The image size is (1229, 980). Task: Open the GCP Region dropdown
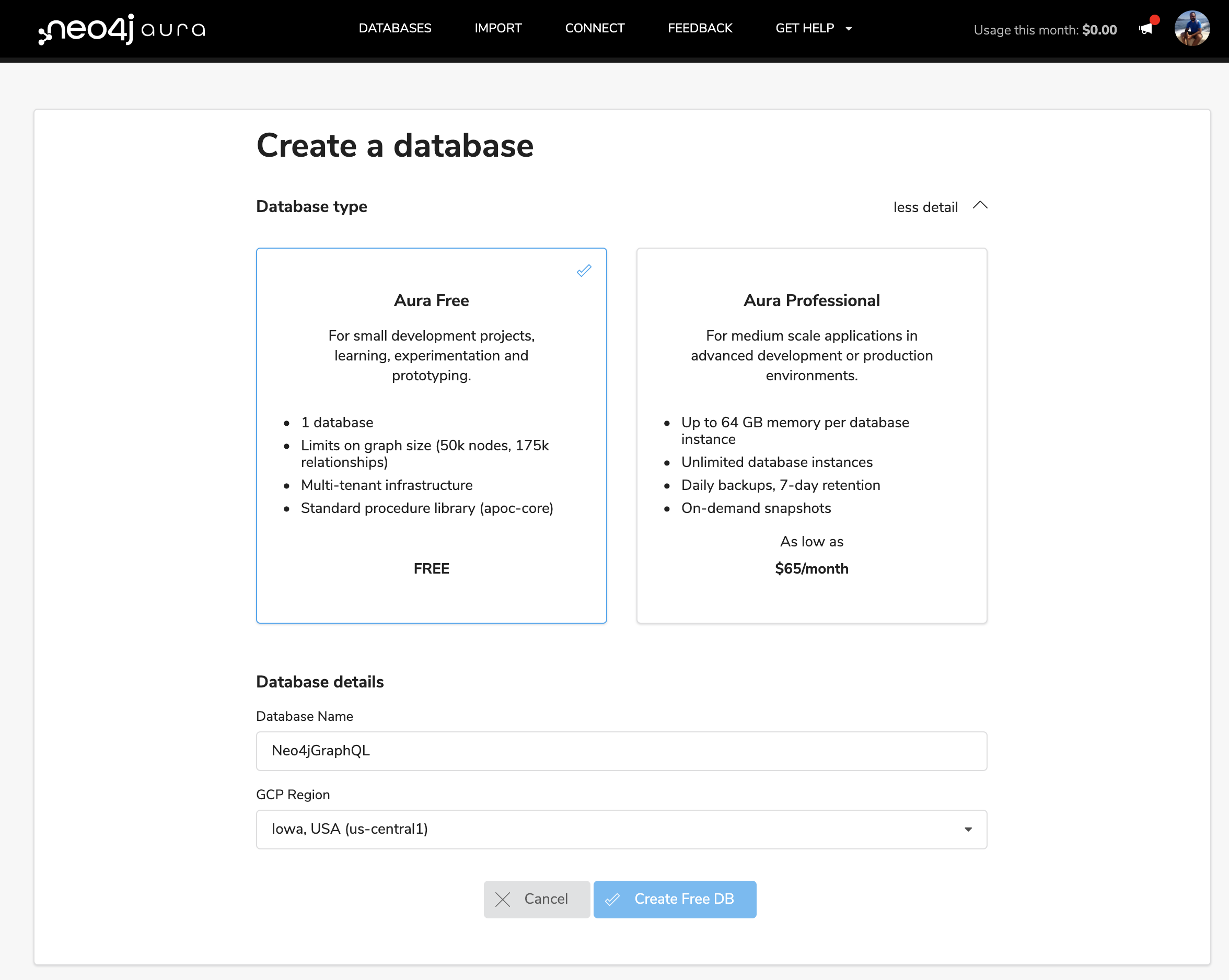tap(621, 829)
